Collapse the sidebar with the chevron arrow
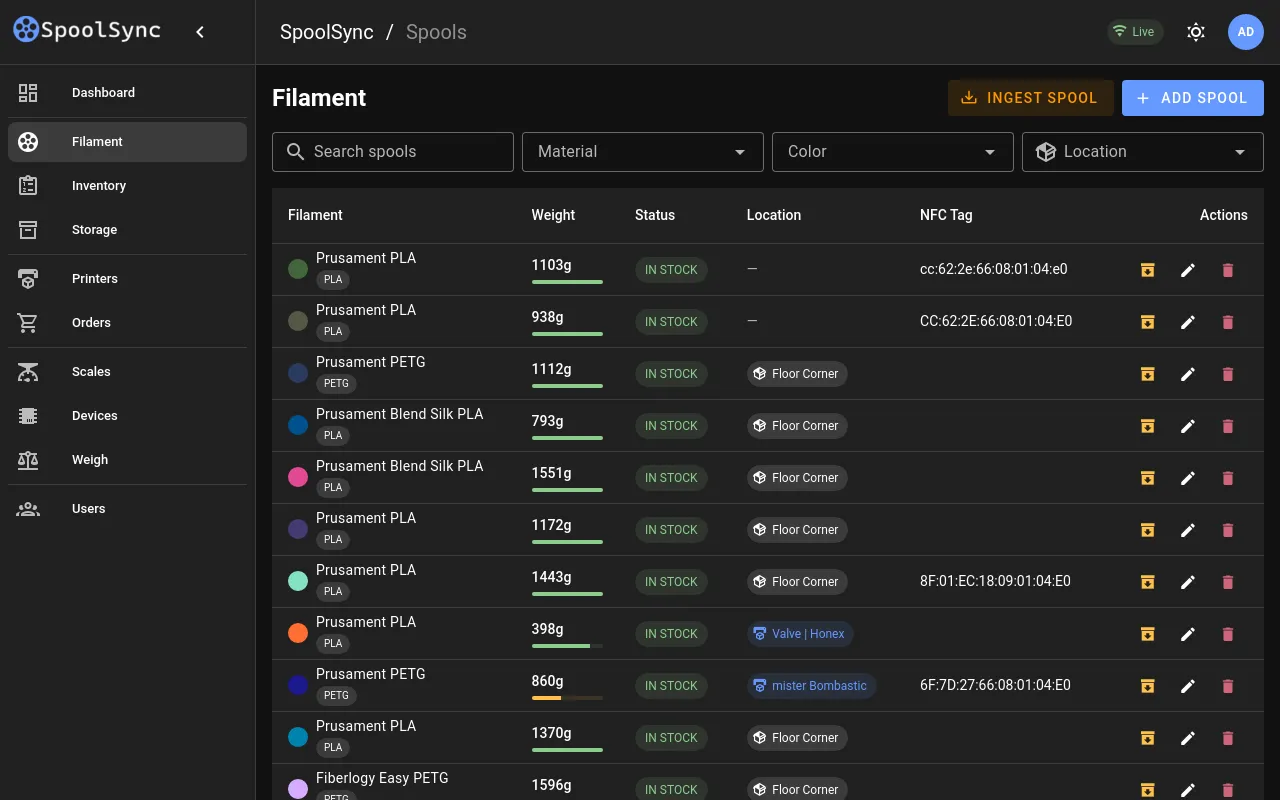 coord(200,32)
